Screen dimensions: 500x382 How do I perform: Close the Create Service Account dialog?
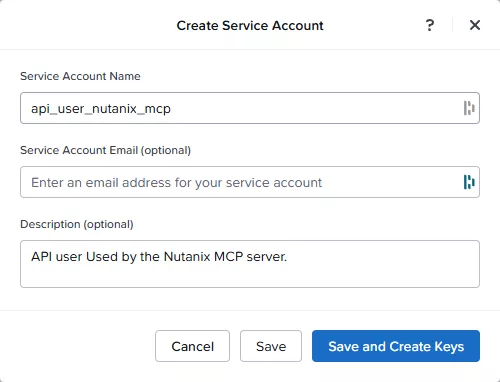click(x=475, y=25)
